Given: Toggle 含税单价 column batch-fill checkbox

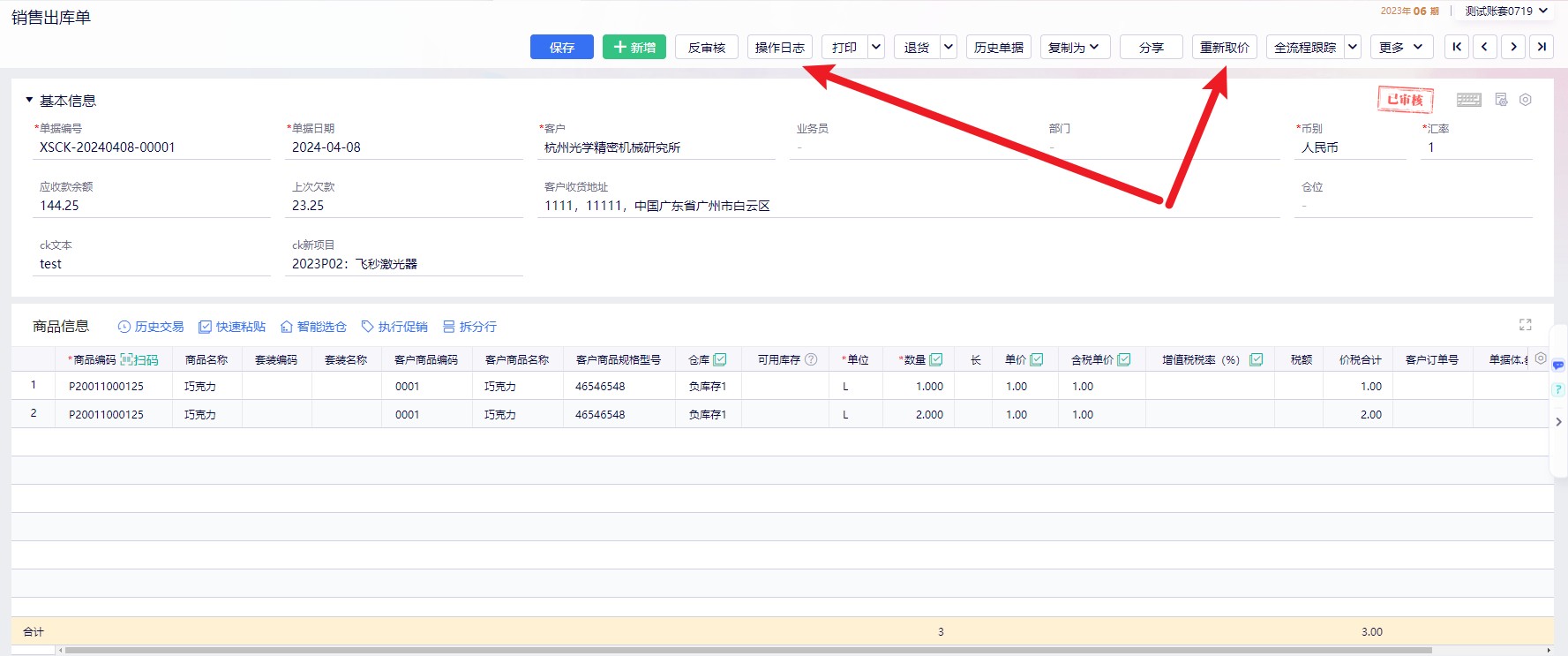Looking at the screenshot, I should pos(1124,359).
